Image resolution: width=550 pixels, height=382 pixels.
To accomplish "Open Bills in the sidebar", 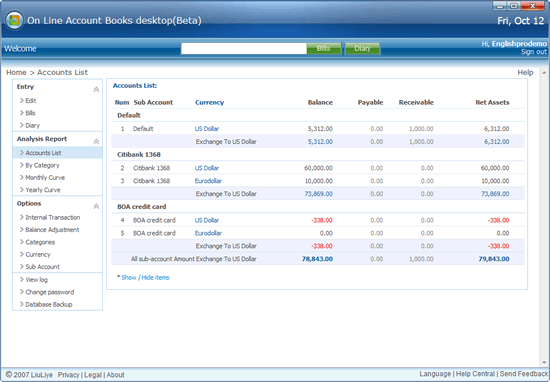I will coord(30,113).
